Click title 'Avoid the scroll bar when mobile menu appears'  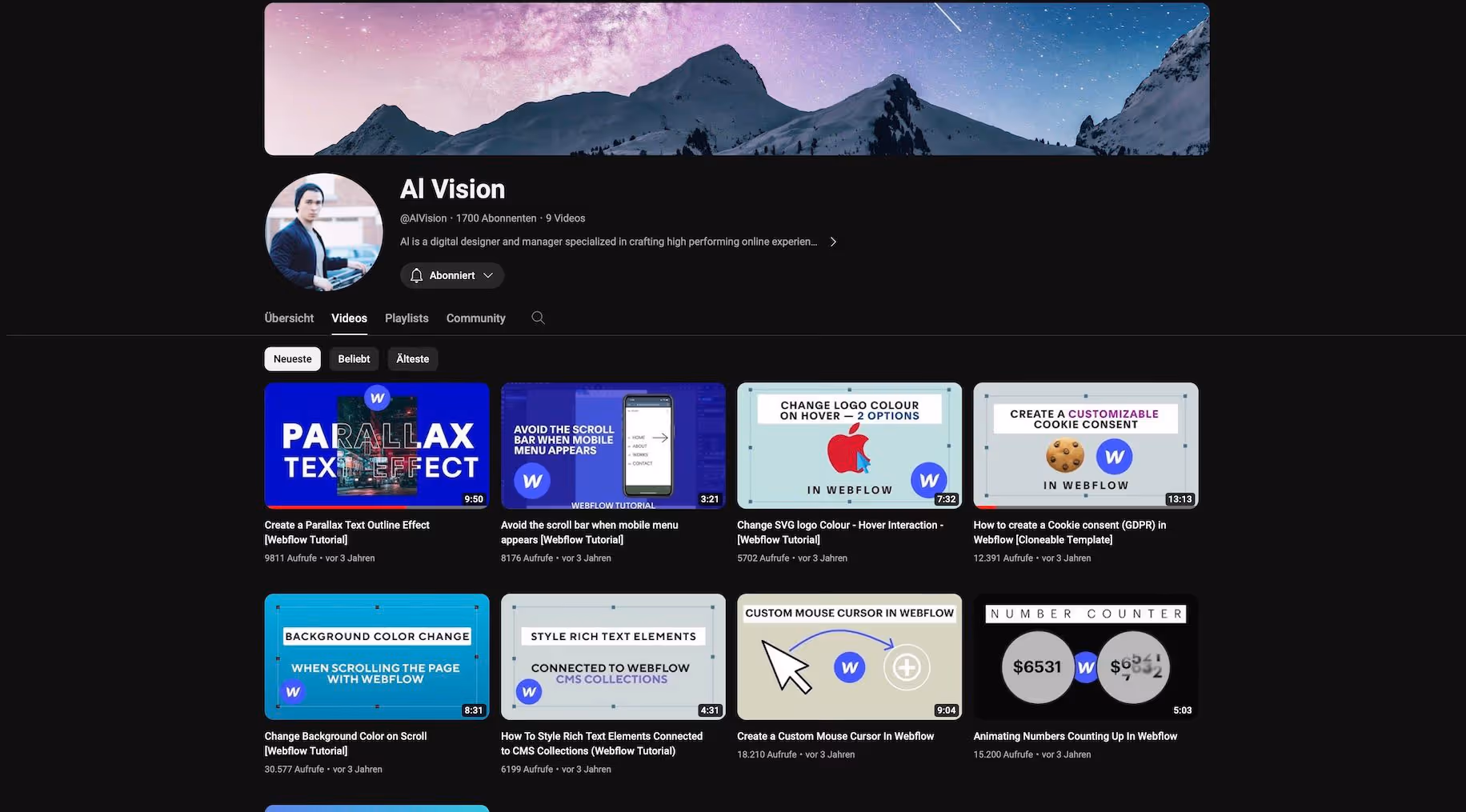(590, 532)
